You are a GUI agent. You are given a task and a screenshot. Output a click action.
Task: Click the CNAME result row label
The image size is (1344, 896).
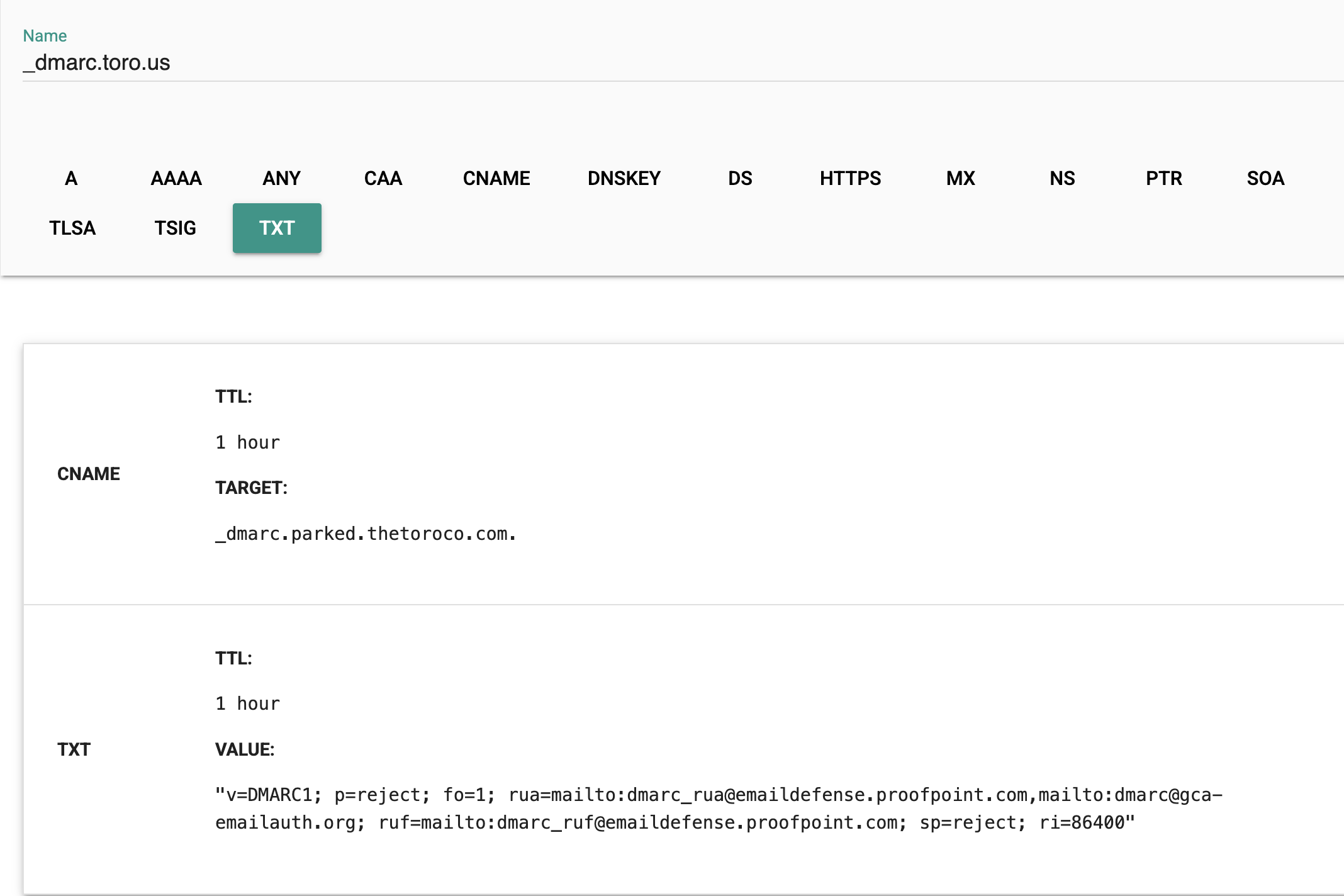click(x=88, y=474)
